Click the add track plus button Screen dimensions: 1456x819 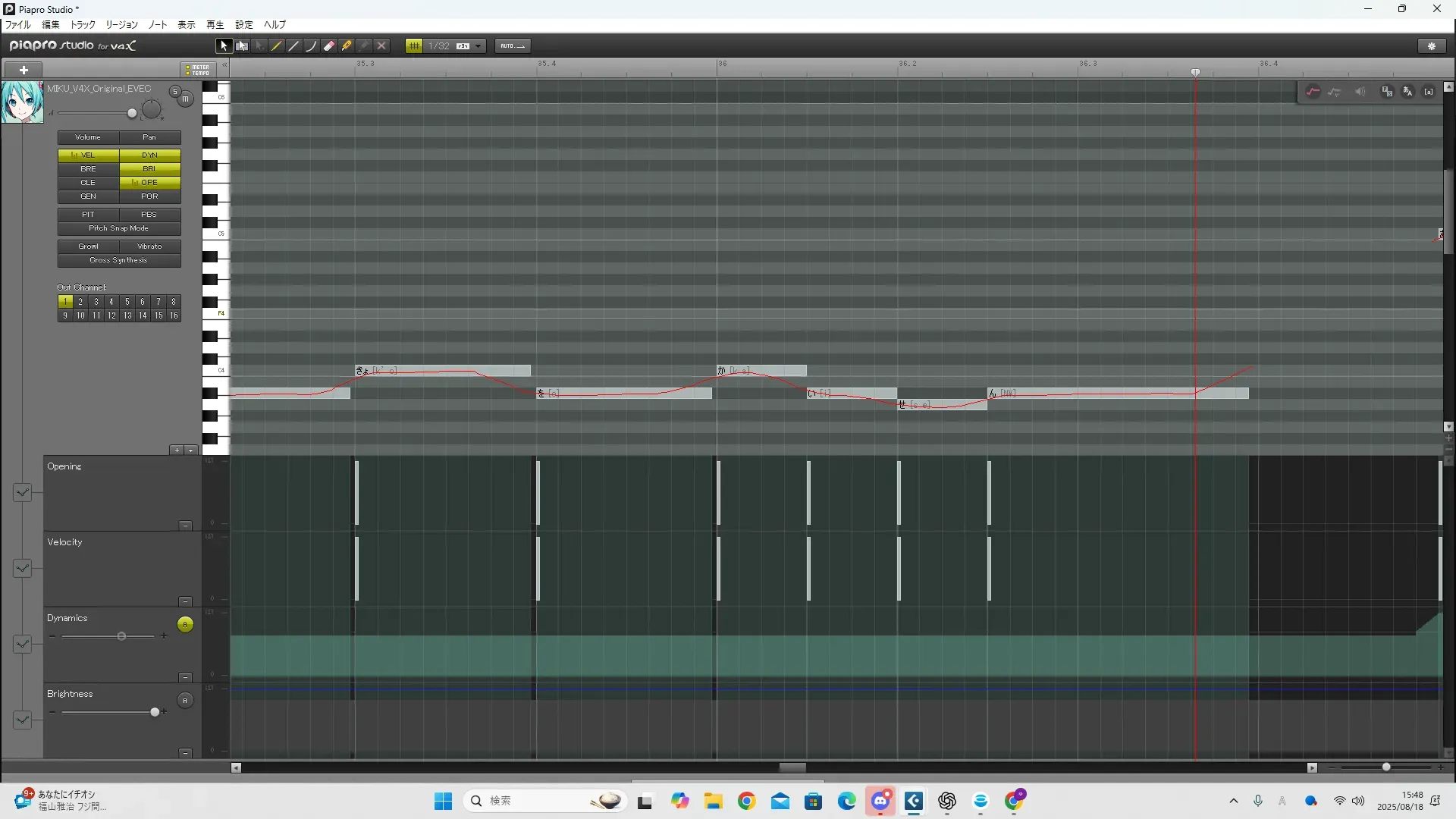(24, 70)
